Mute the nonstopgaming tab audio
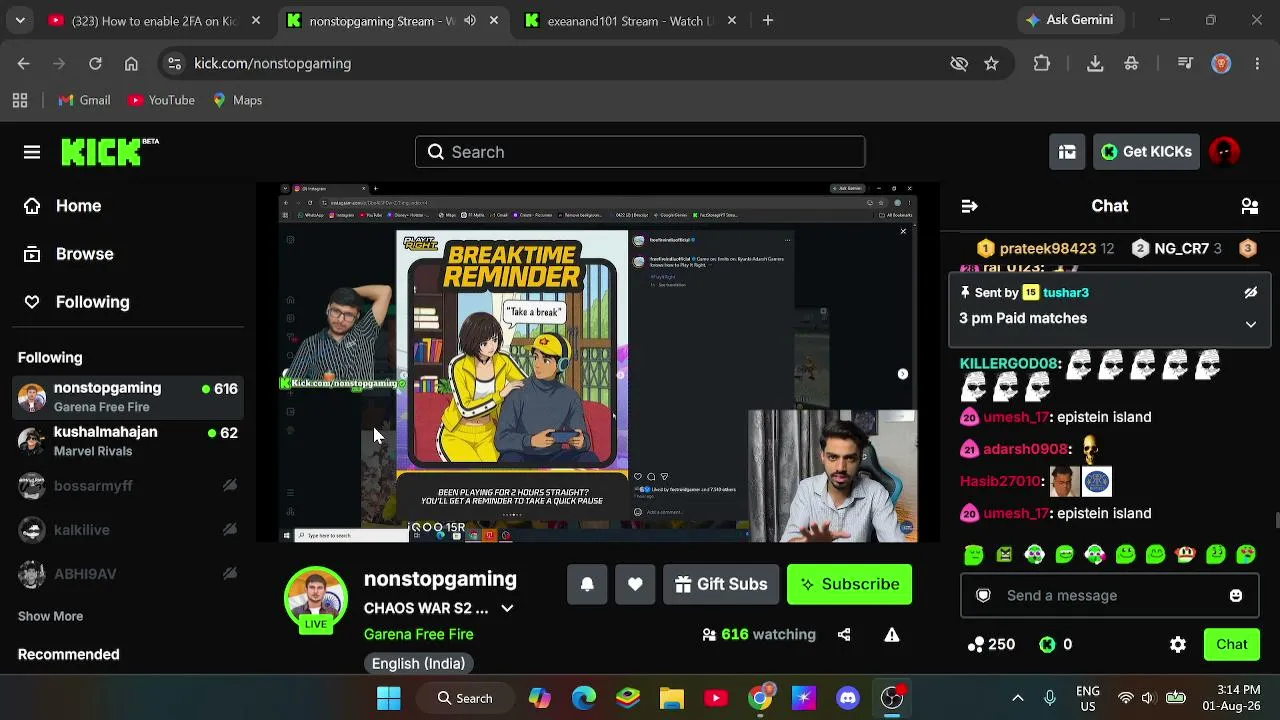Image resolution: width=1280 pixels, height=720 pixels. pos(470,20)
